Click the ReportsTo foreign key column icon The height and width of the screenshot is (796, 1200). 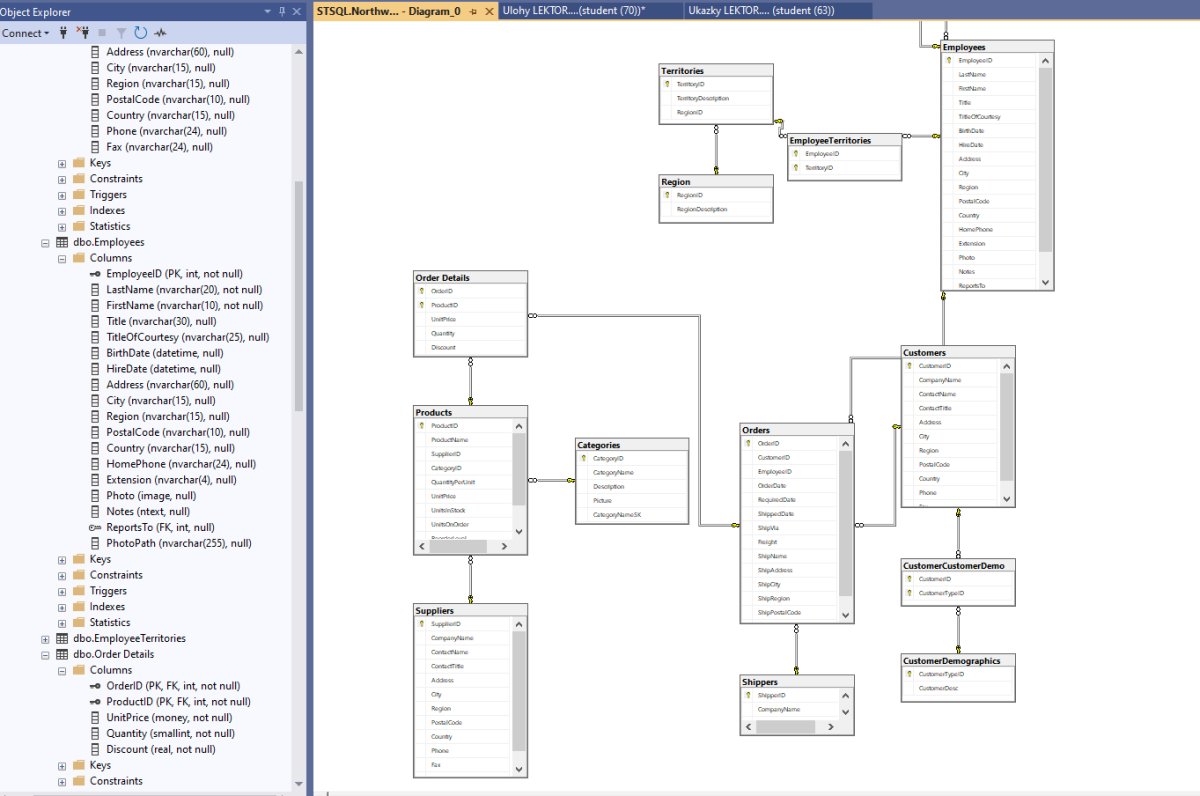click(x=95, y=527)
